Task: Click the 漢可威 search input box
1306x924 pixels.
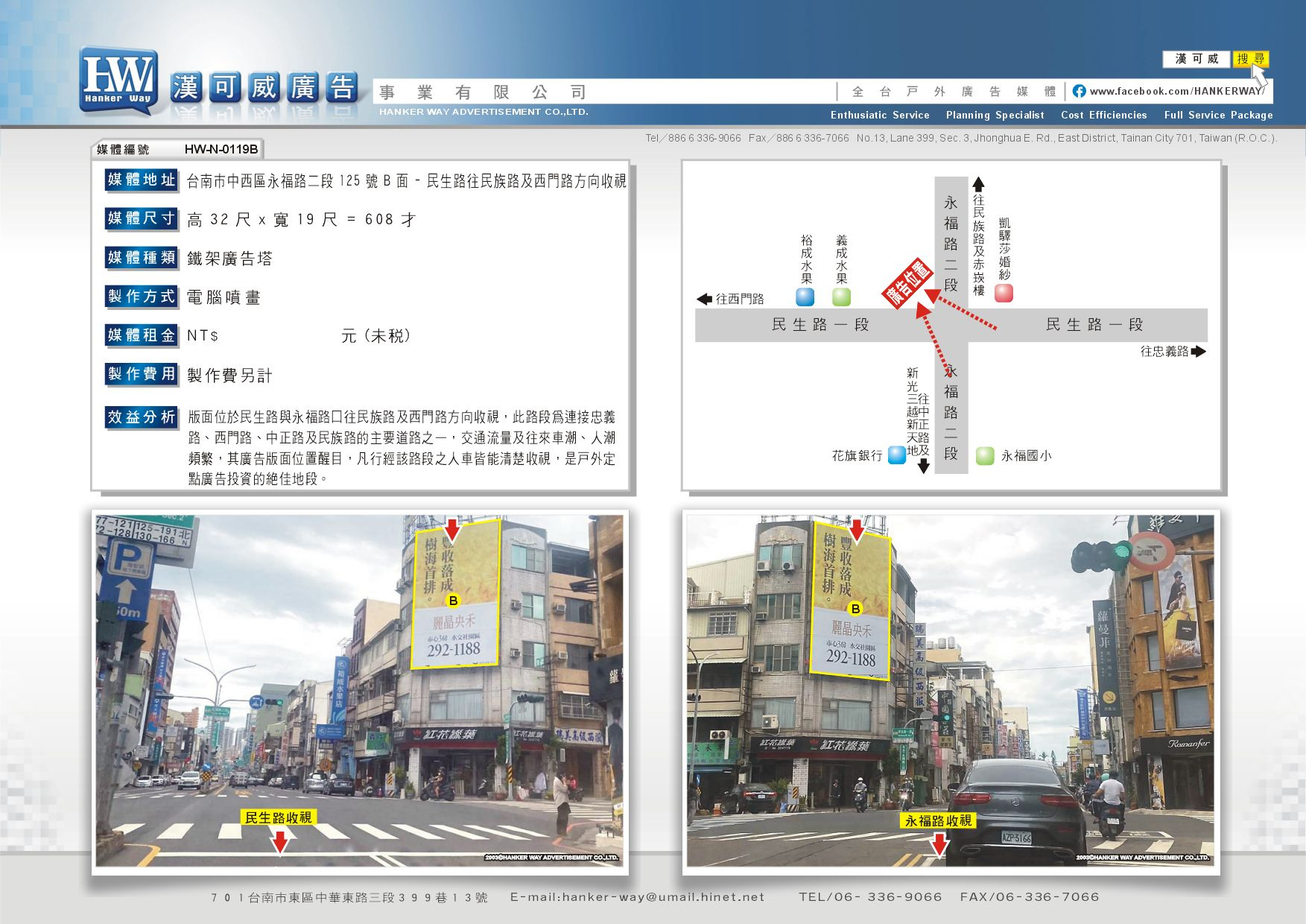Action: pyautogui.click(x=1196, y=59)
